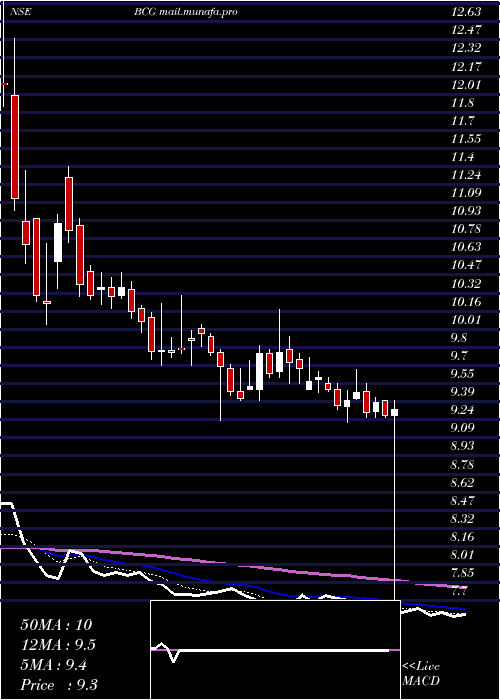Image resolution: width=500 pixels, height=700 pixels.
Task: Click the Price : 9.3 reading
Action: coord(59,685)
